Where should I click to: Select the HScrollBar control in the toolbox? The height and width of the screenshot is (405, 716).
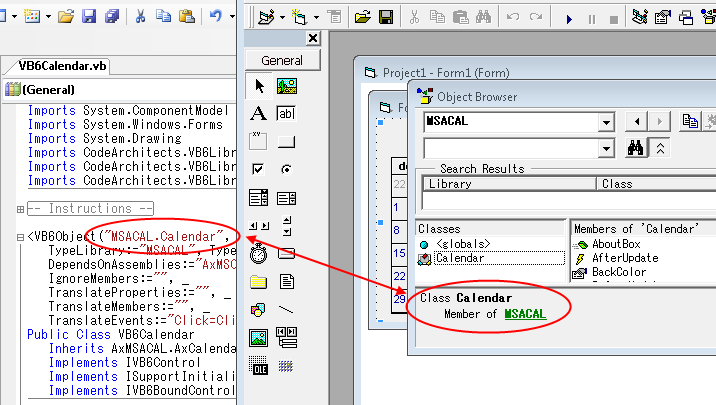pyautogui.click(x=258, y=226)
